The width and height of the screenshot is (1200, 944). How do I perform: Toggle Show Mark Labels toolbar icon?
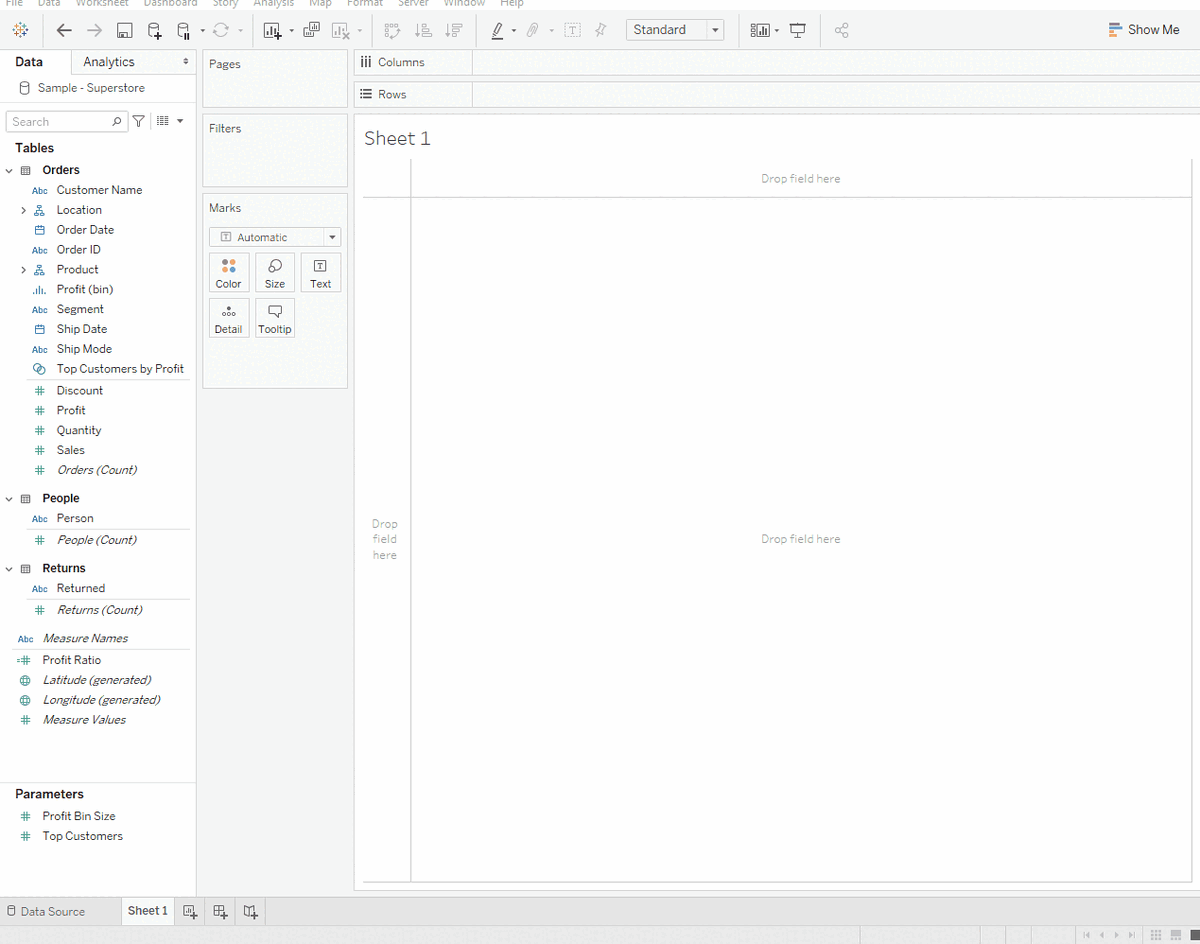click(573, 30)
